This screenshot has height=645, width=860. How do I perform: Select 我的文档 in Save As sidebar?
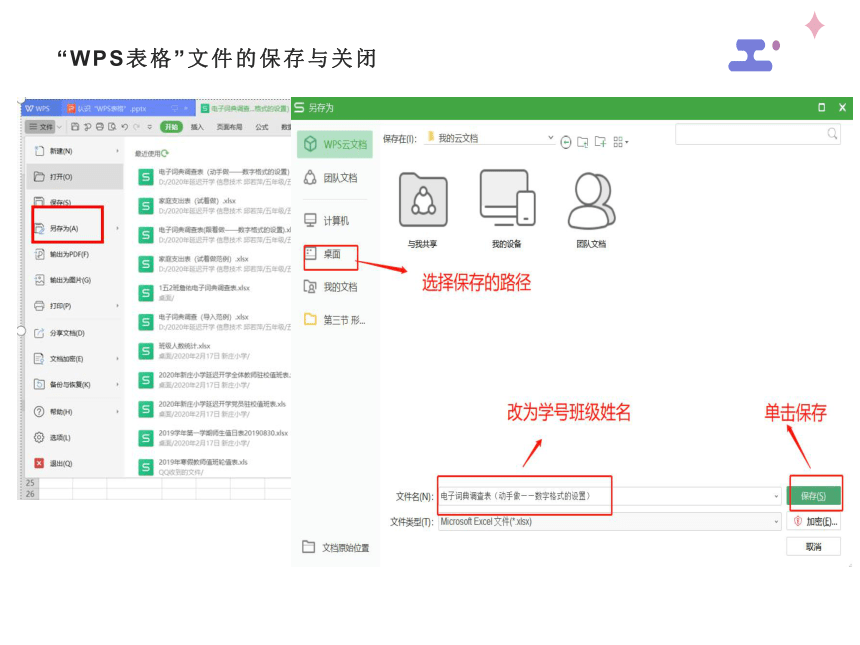tap(335, 287)
